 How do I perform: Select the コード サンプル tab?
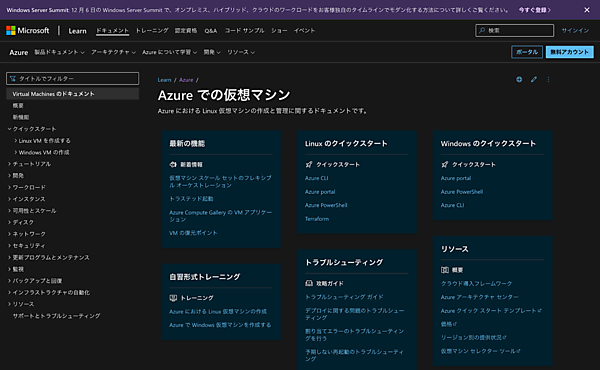(x=244, y=30)
